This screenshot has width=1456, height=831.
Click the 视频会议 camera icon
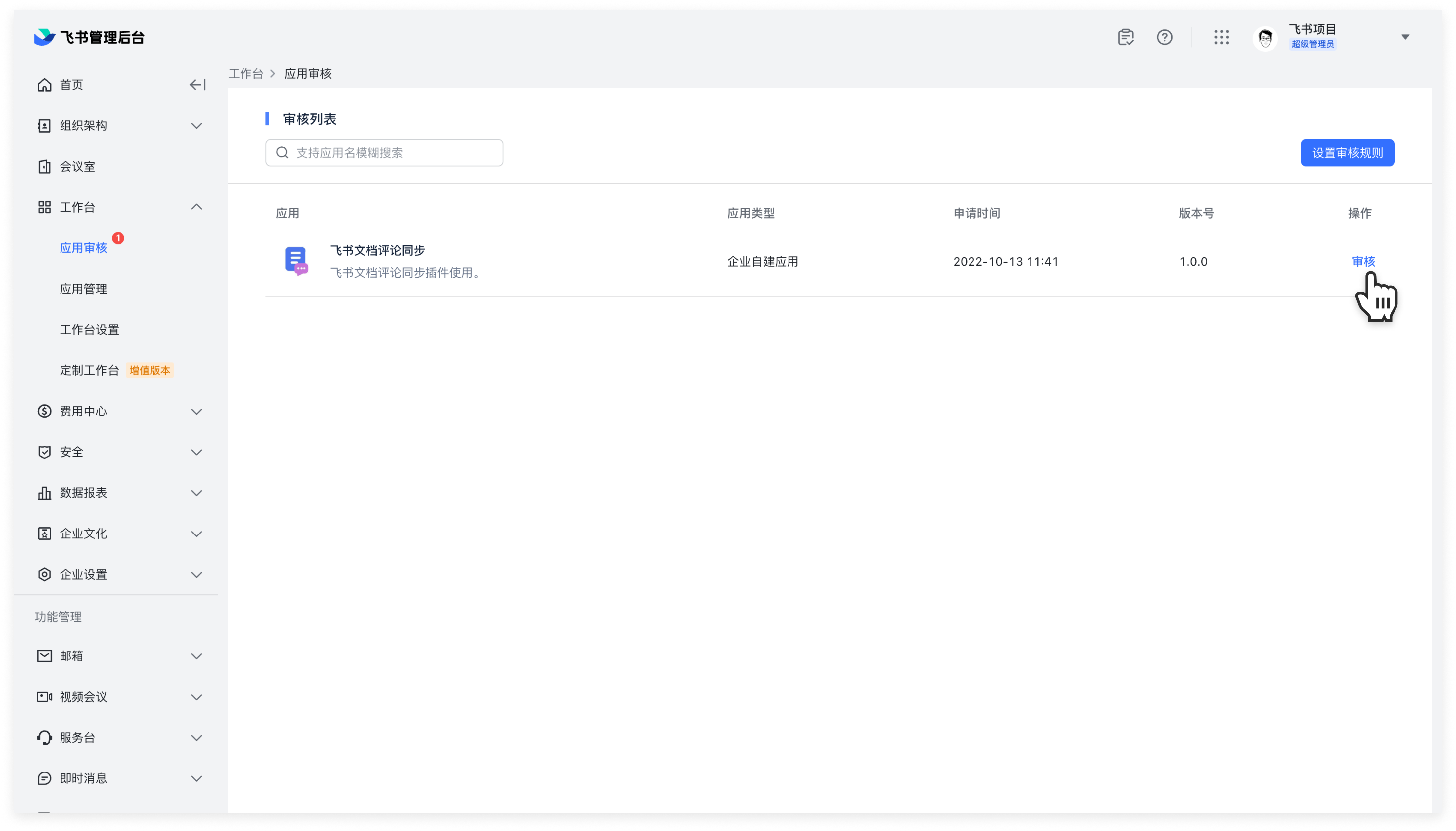[x=45, y=697]
